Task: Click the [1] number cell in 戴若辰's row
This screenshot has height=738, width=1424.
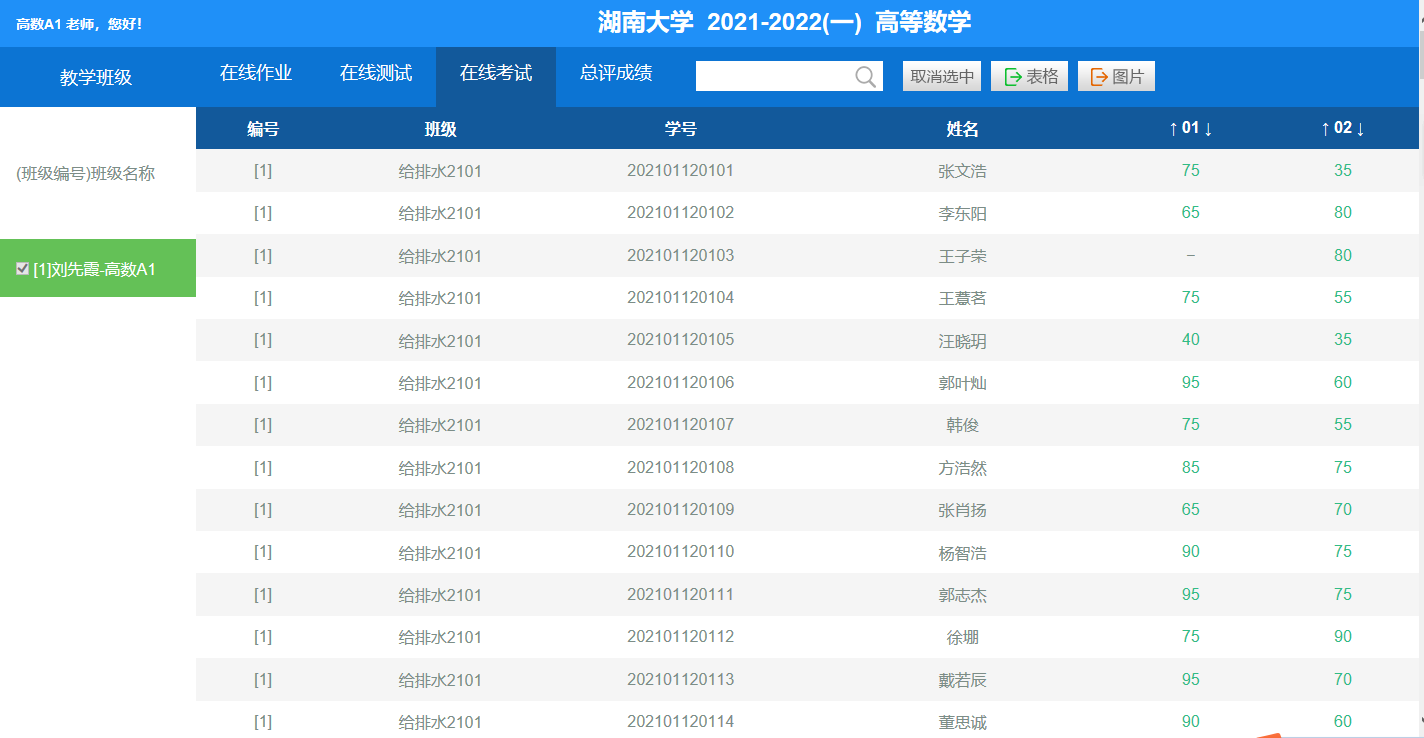Action: pos(263,679)
